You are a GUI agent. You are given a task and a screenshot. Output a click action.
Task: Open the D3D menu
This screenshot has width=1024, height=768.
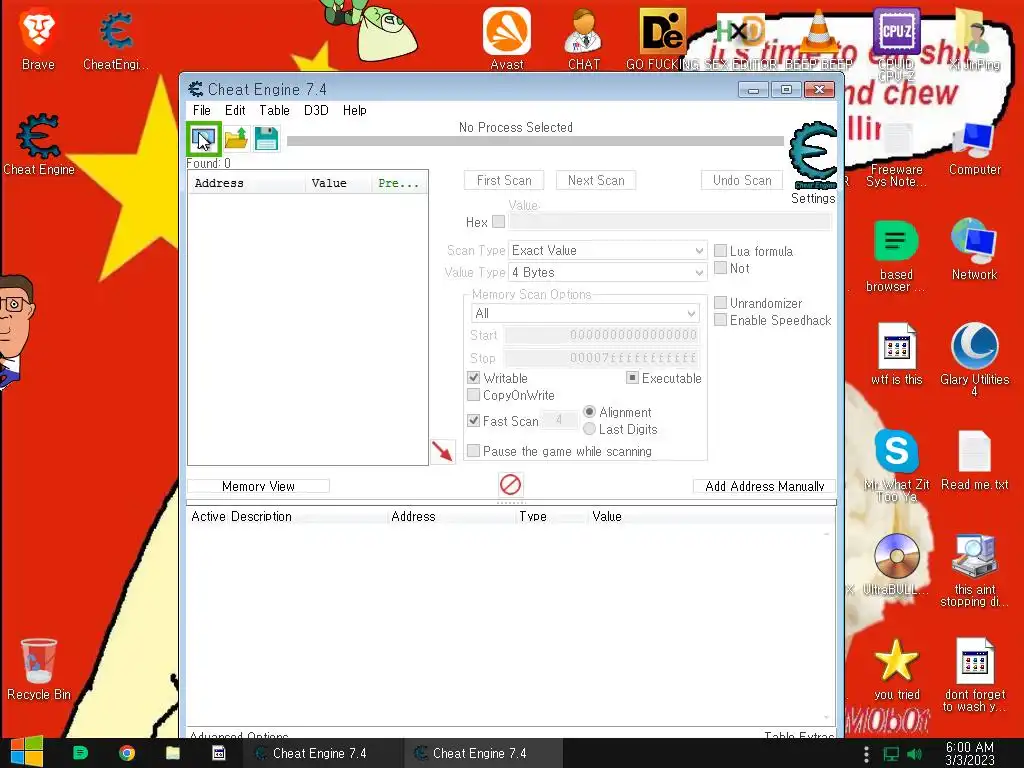click(316, 110)
